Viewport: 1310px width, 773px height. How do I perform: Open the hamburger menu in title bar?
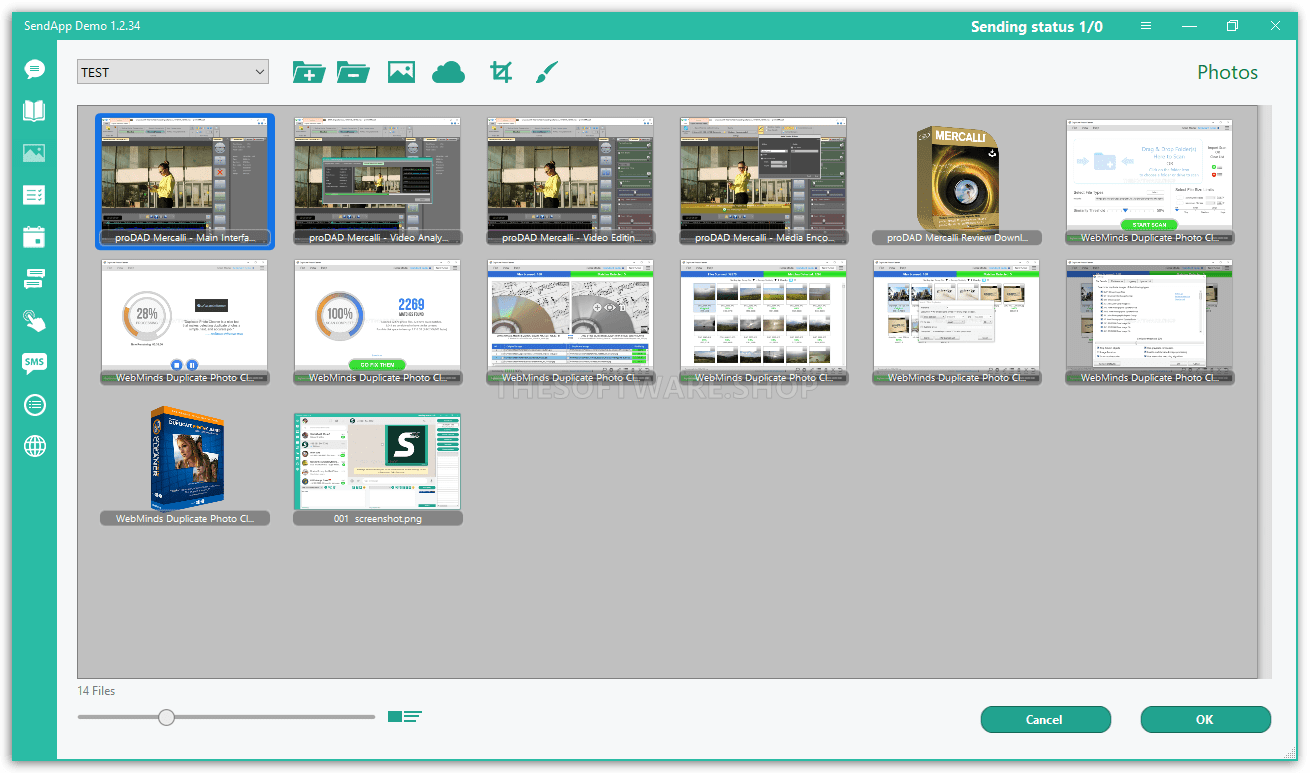pos(1146,26)
